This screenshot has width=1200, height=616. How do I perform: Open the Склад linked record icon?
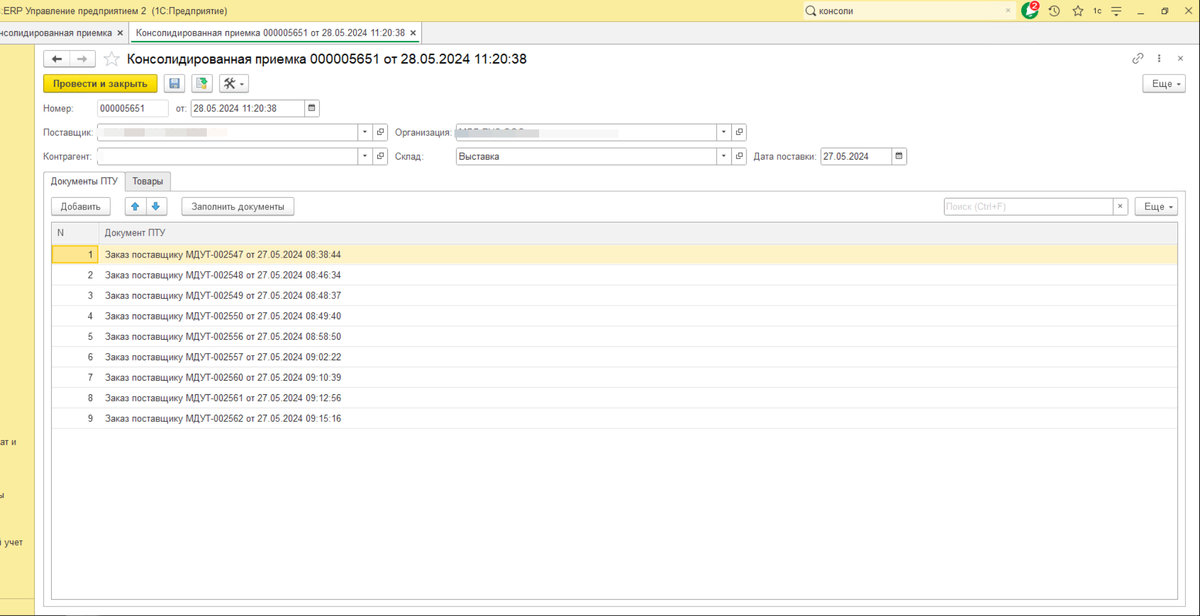pos(739,156)
